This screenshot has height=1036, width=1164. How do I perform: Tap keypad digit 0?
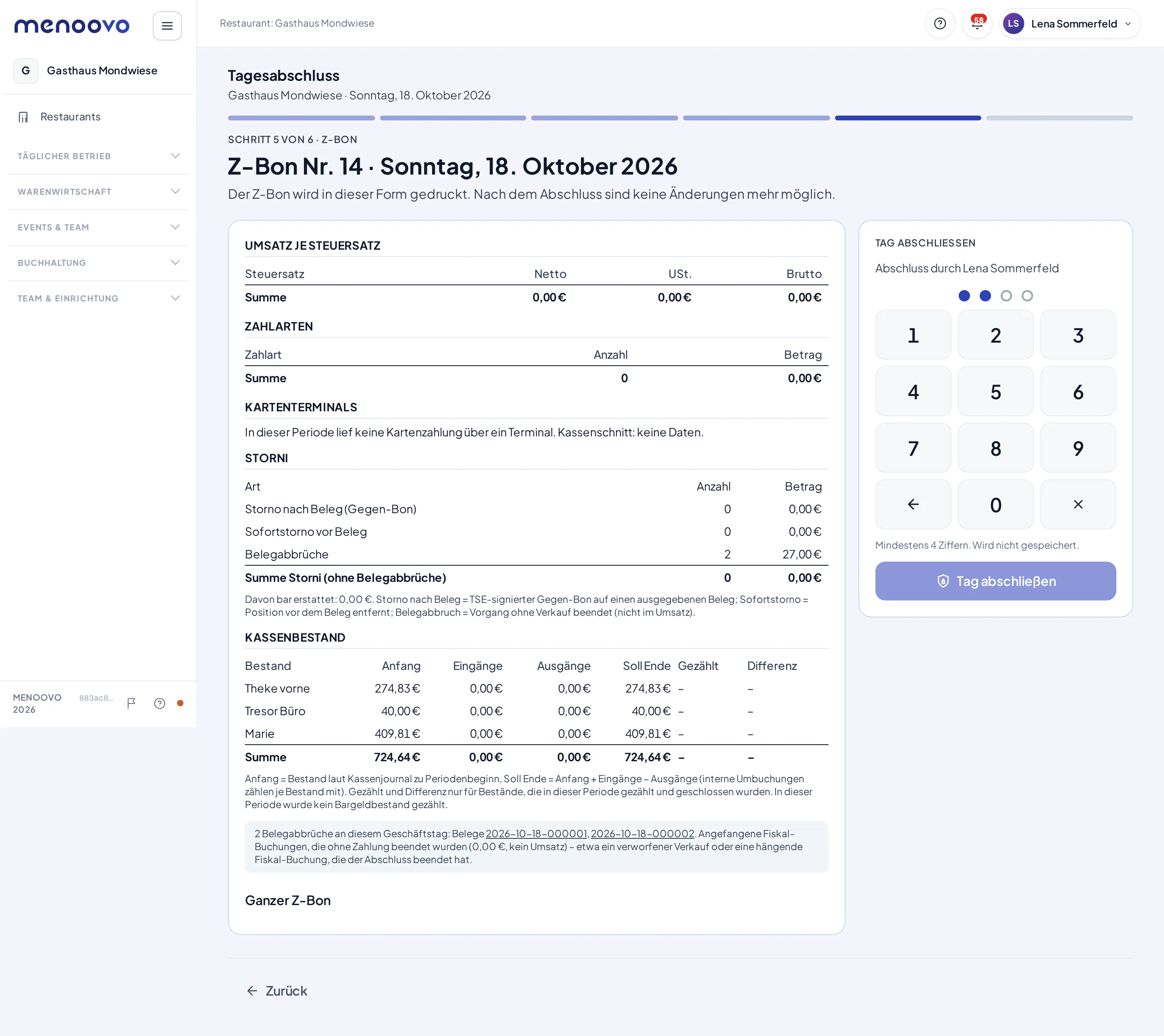click(995, 504)
